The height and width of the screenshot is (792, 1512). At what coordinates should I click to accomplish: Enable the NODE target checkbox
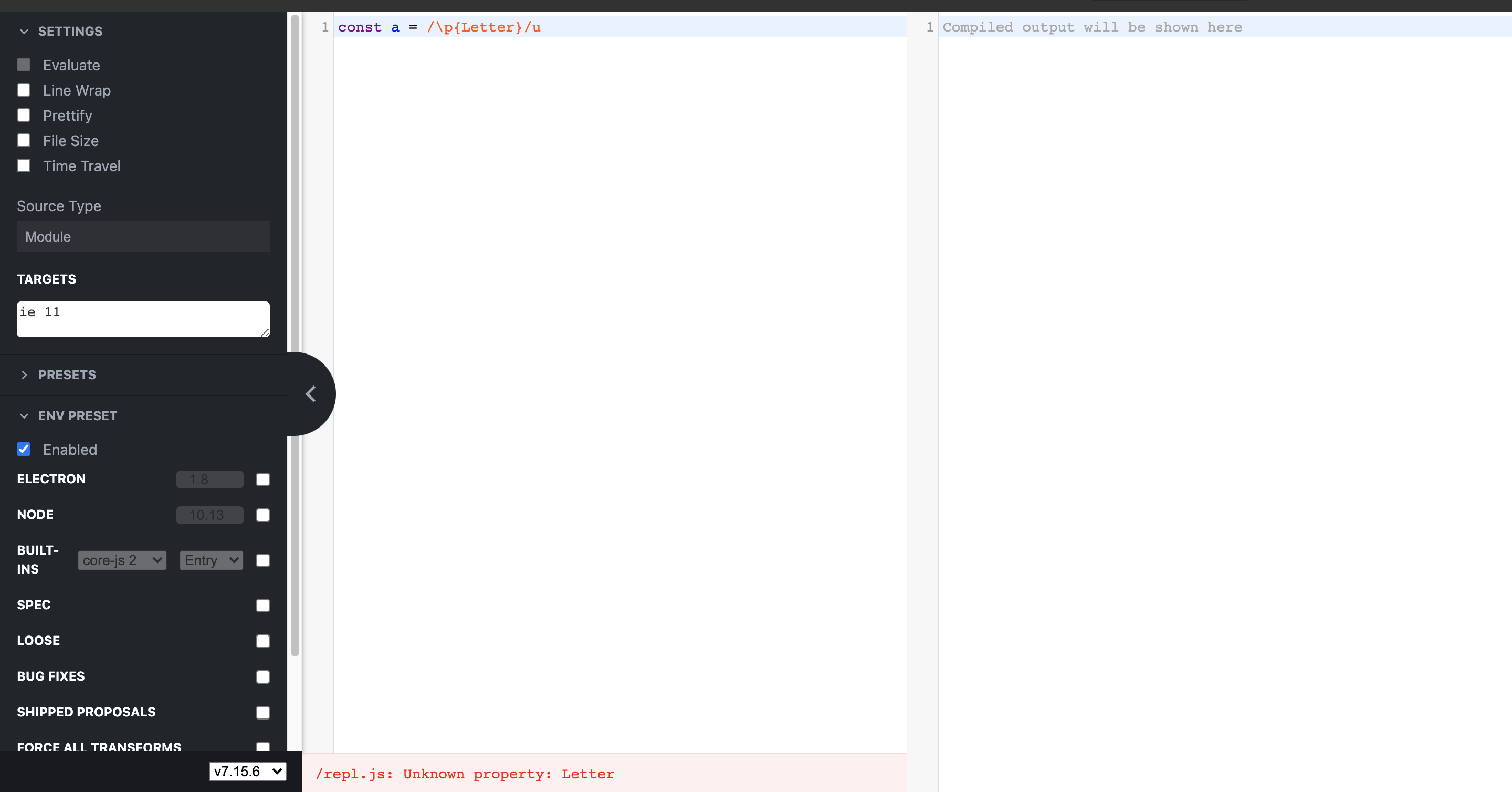(x=262, y=515)
